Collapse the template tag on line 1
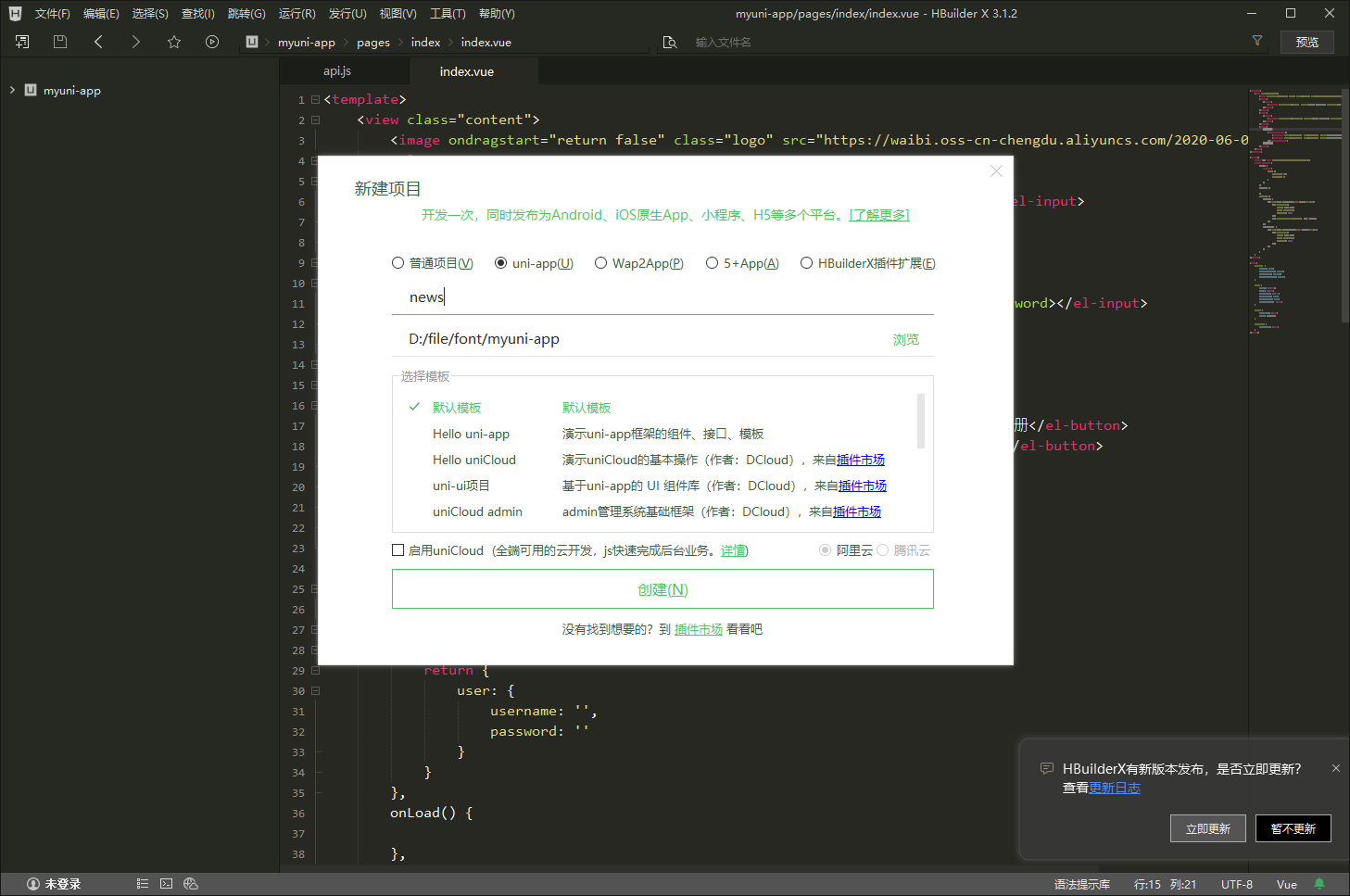This screenshot has width=1350, height=896. (x=316, y=99)
